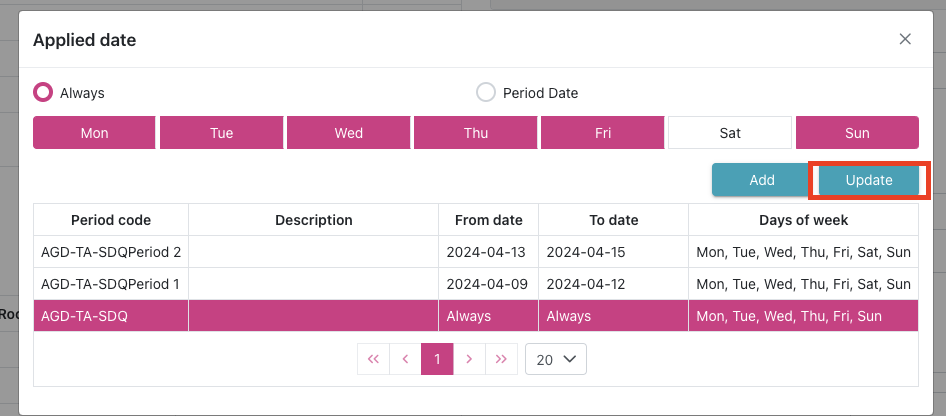Click the Add button
946x416 pixels.
tap(761, 180)
